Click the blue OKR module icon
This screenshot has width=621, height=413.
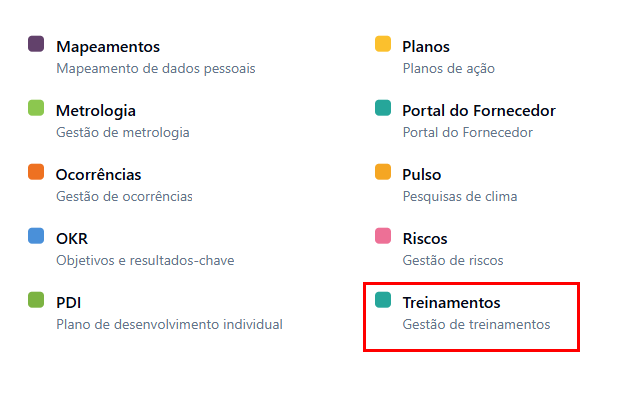(36, 236)
